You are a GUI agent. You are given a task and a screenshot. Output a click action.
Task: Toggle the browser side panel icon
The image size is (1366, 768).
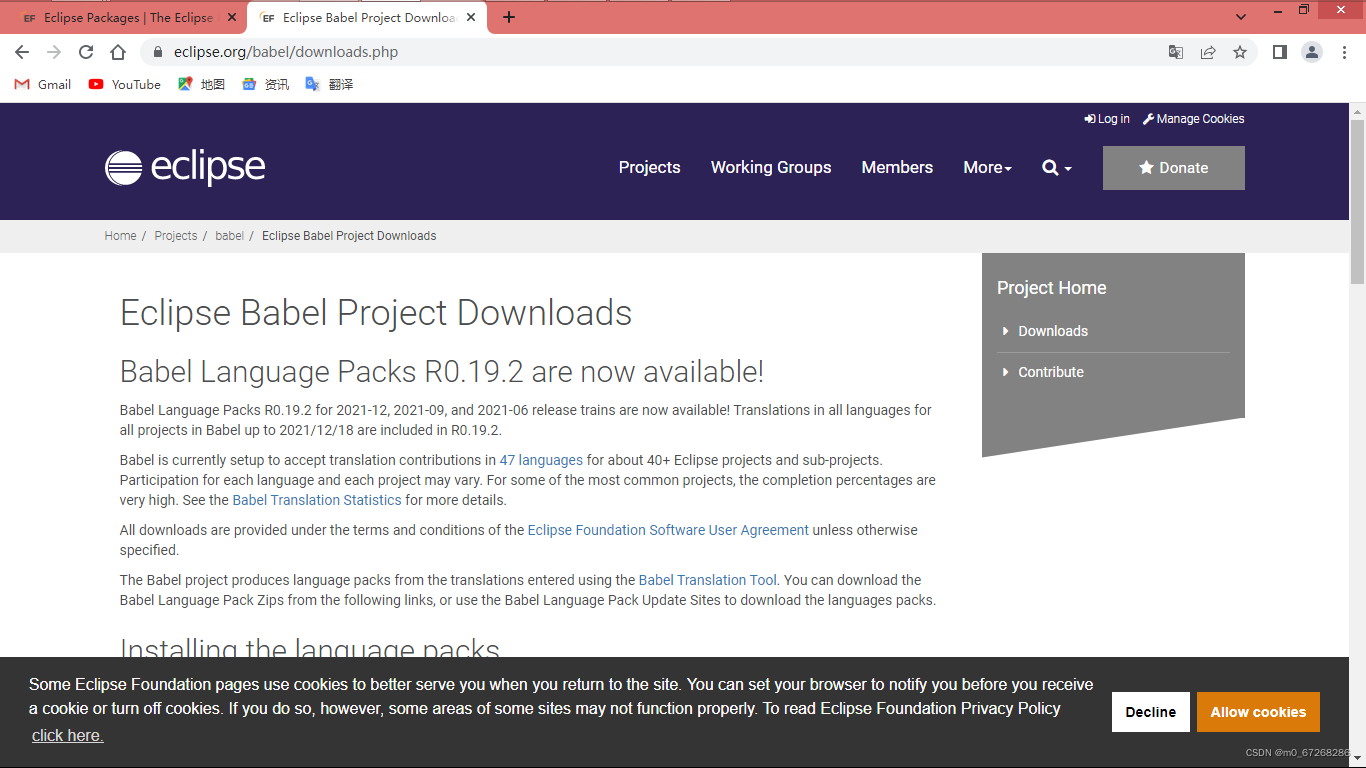pos(1279,52)
